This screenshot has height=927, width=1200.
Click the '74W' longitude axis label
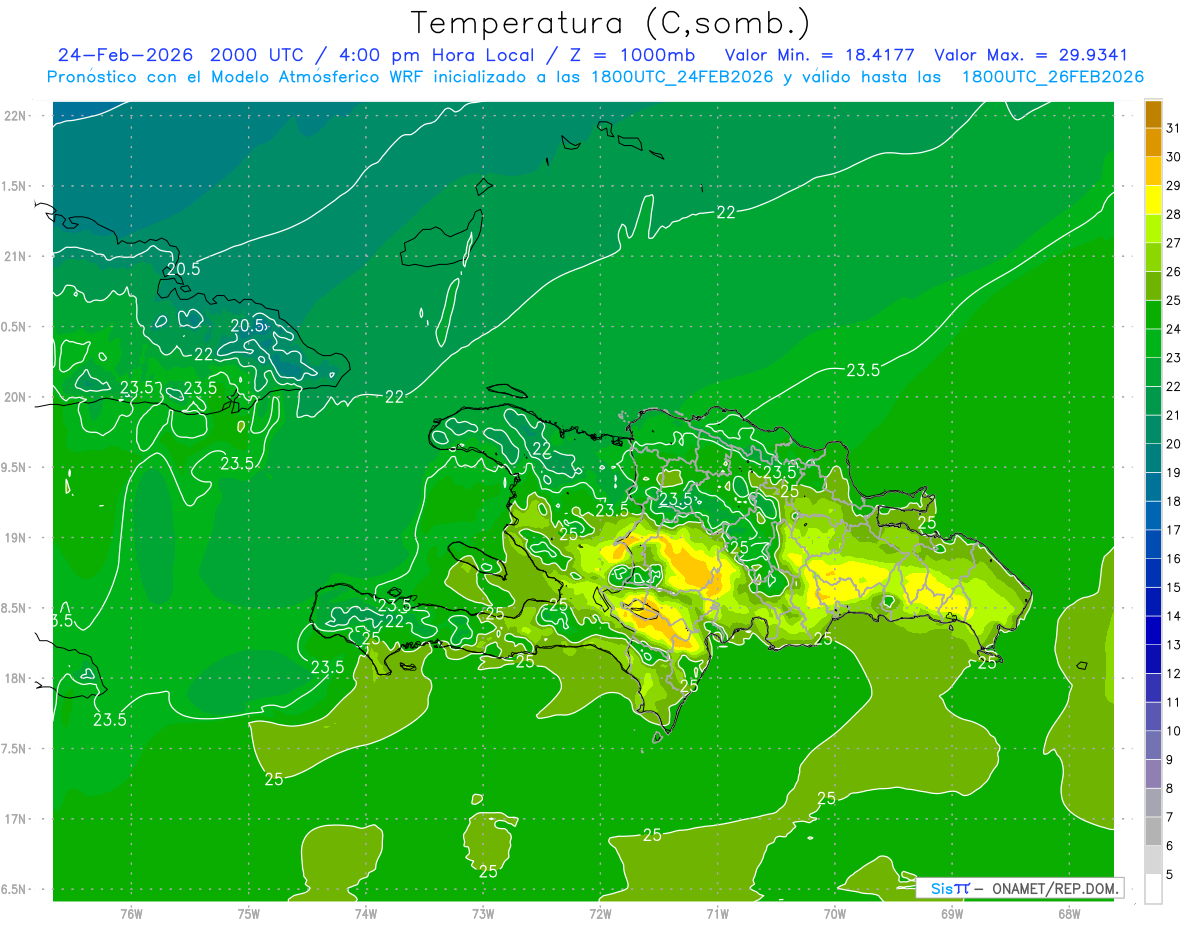366,913
